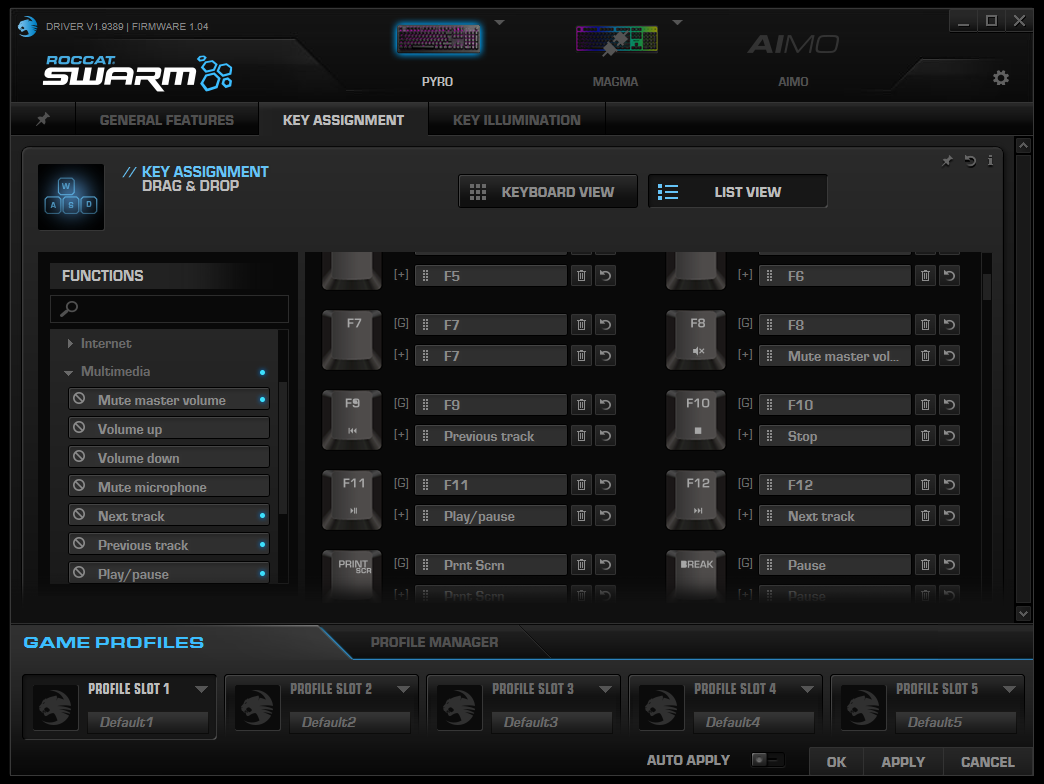Reset the Pause [G] assignment
Screen dimensions: 1044x784
tap(949, 565)
